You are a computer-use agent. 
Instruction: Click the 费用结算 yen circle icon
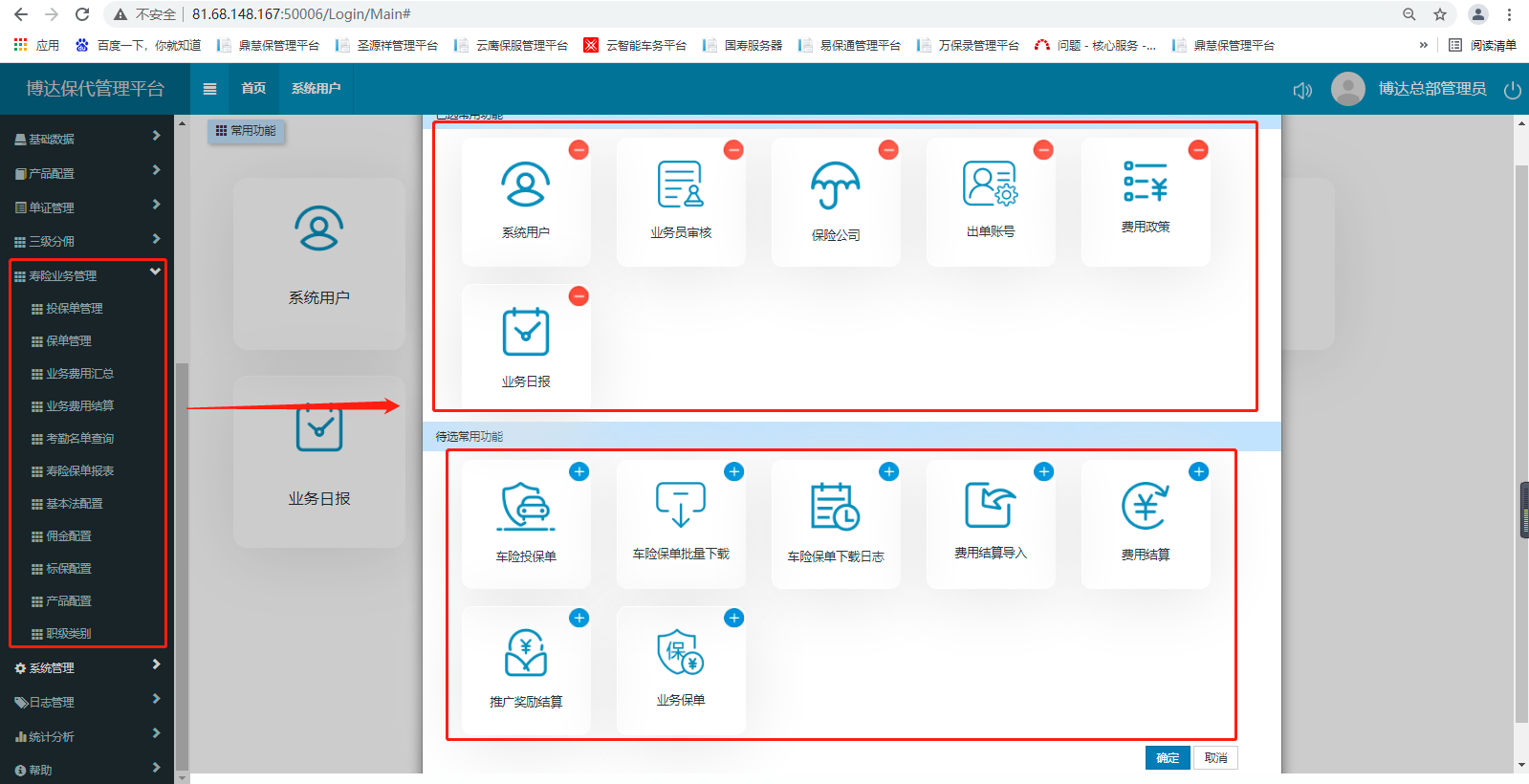1146,506
